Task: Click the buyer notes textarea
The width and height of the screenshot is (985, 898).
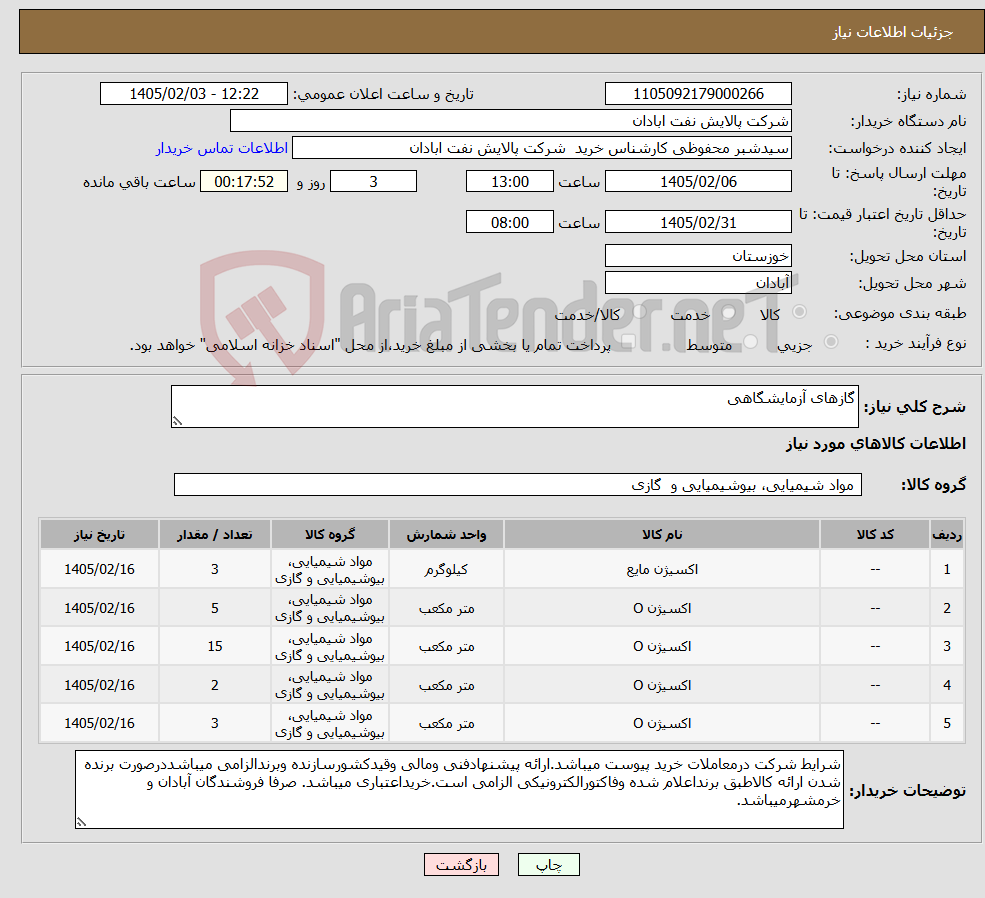Action: tap(459, 789)
